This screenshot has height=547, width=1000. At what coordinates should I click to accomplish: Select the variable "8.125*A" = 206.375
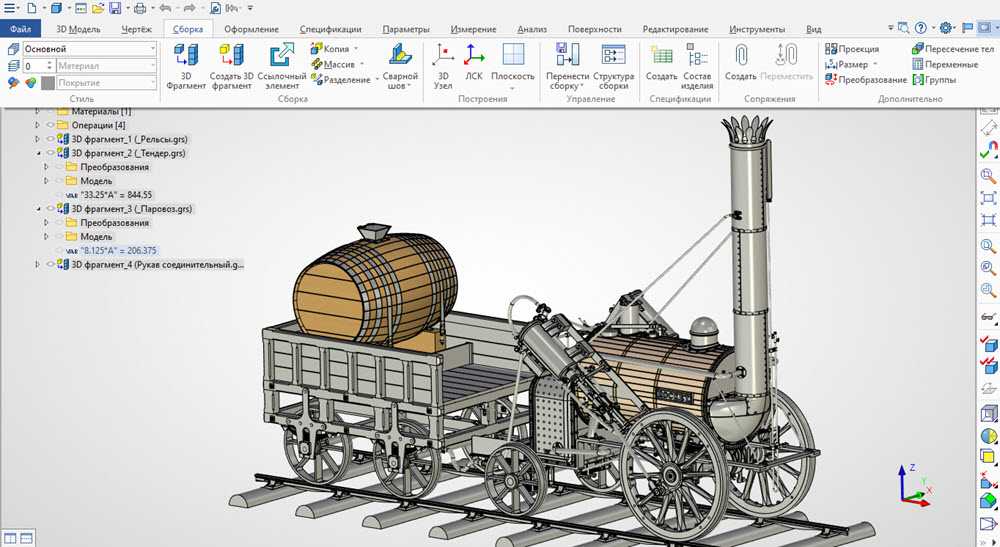pyautogui.click(x=118, y=251)
